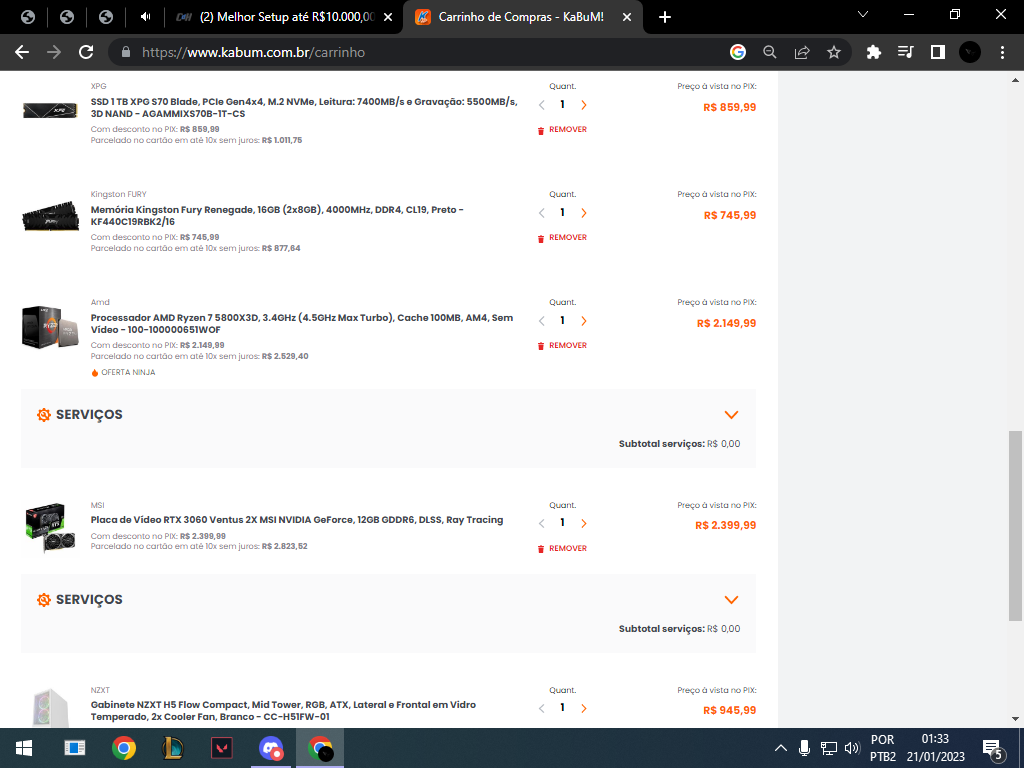This screenshot has height=768, width=1024.
Task: Open the Placa de Vídeo RTX 3060 link
Action: coord(296,520)
